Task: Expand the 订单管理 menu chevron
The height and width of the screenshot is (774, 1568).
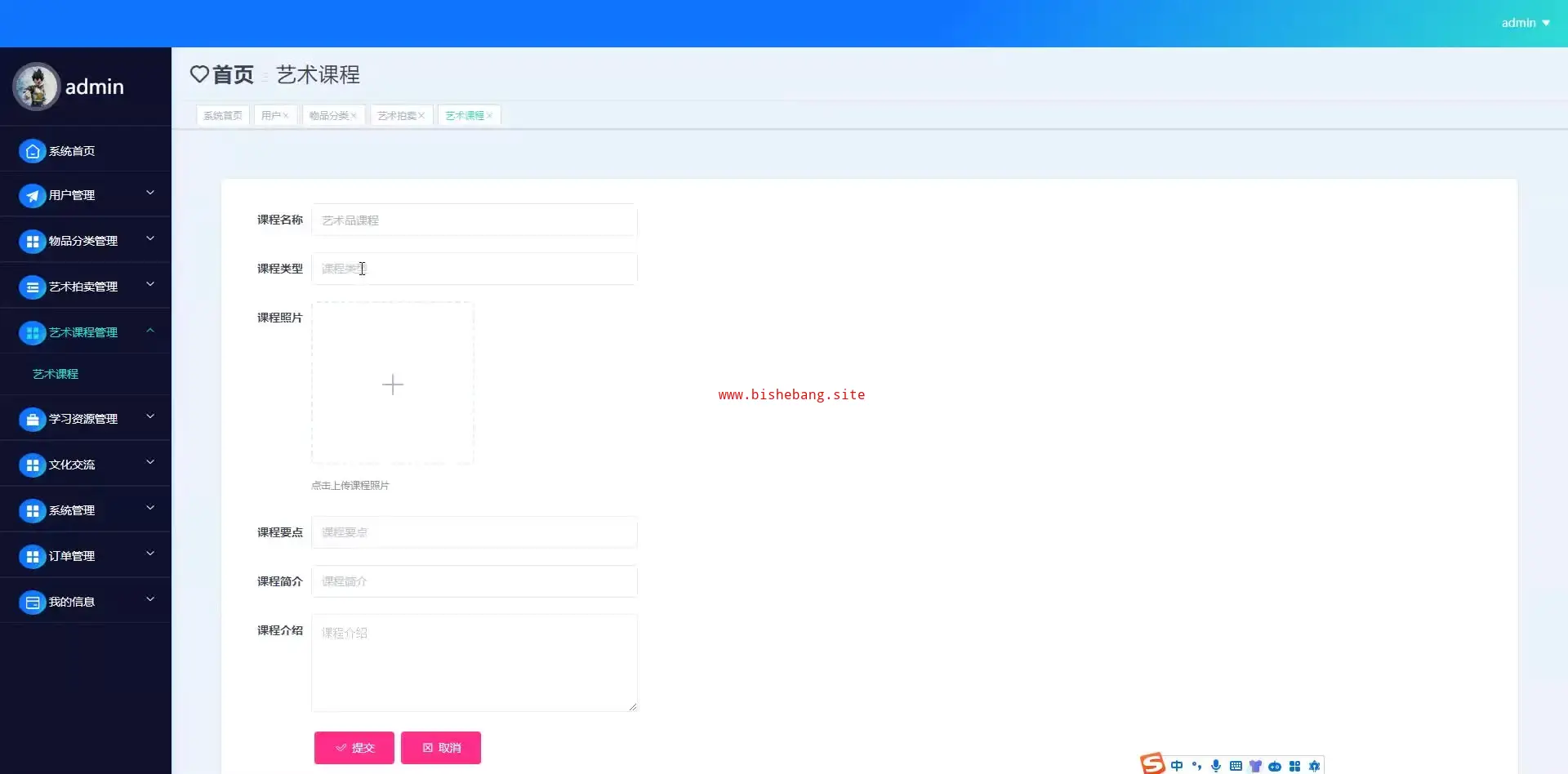Action: coord(150,554)
